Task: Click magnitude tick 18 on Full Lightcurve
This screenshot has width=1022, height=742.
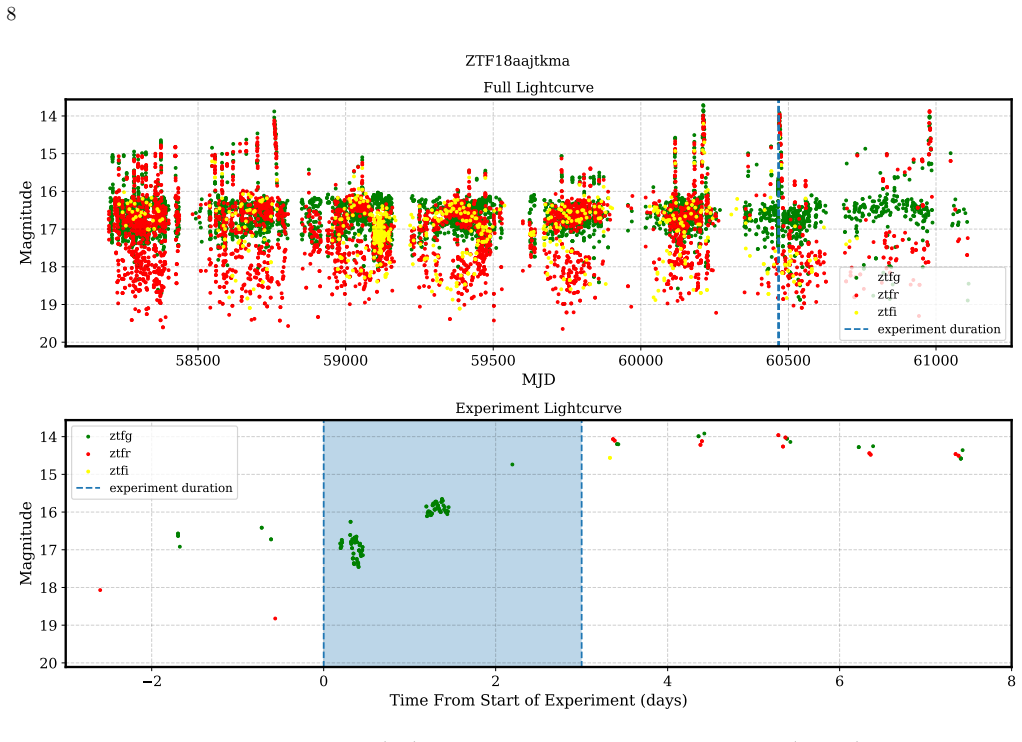Action: click(x=48, y=267)
